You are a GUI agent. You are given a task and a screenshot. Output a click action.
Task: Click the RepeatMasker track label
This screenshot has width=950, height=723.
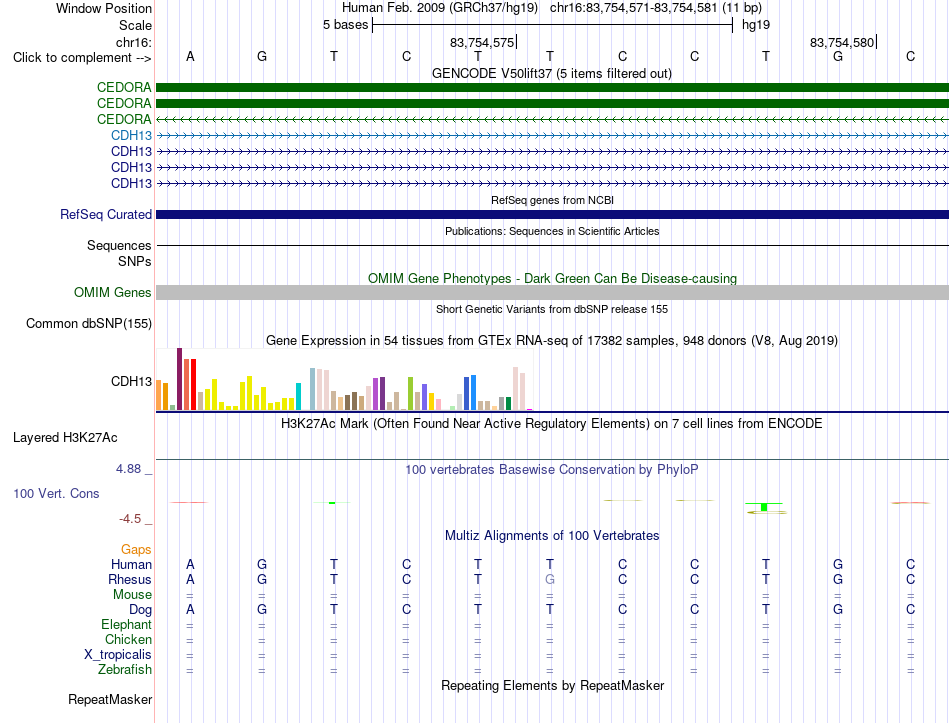[110, 700]
